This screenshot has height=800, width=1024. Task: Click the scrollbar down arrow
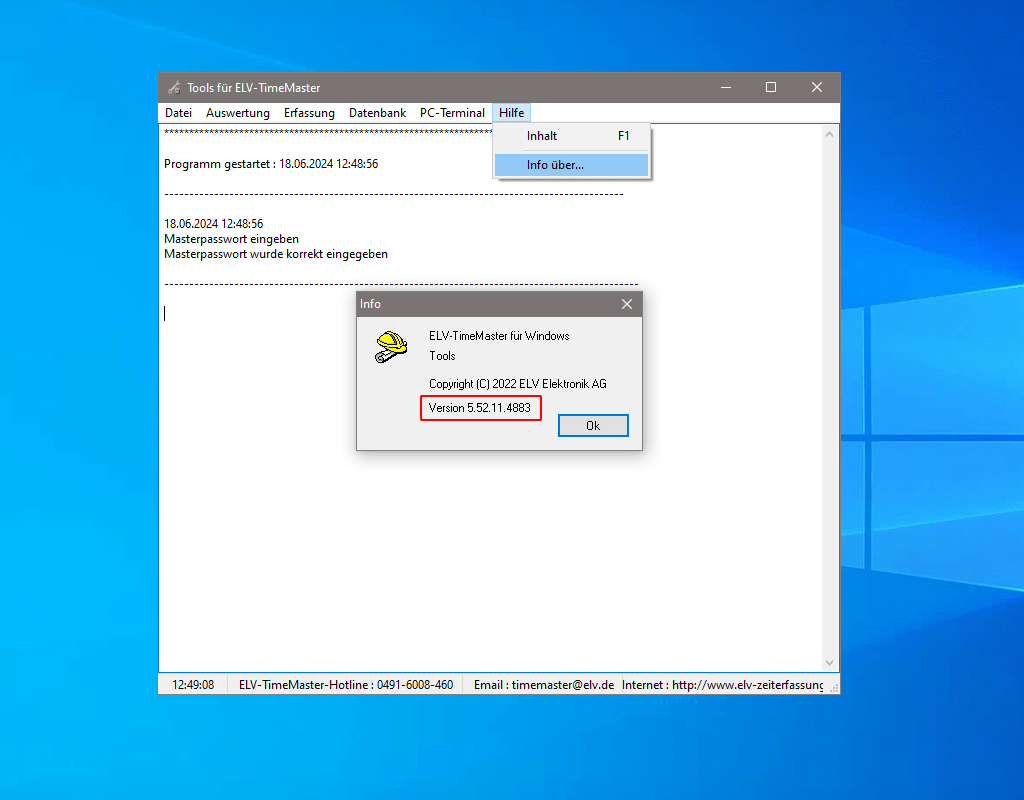click(829, 661)
